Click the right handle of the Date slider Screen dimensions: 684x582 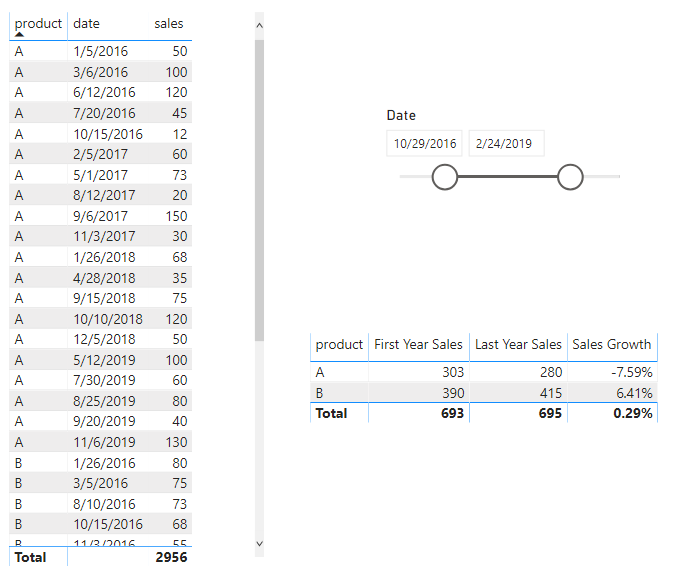(570, 177)
